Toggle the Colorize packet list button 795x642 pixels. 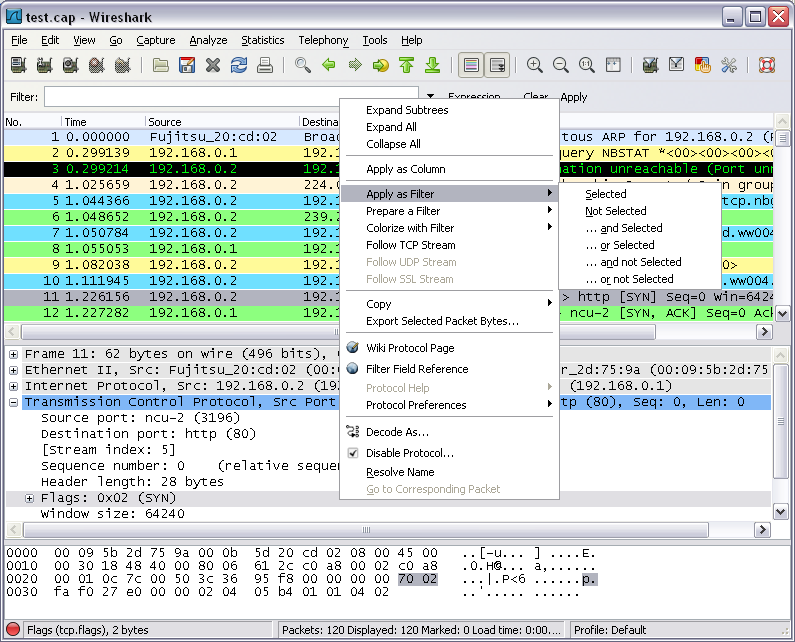[x=471, y=66]
